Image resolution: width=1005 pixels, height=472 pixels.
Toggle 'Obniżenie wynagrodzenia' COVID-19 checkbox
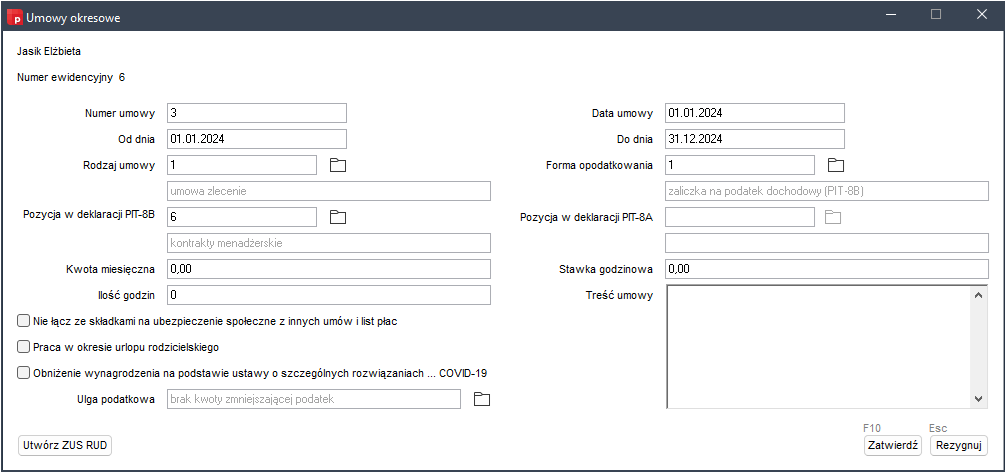(x=24, y=373)
